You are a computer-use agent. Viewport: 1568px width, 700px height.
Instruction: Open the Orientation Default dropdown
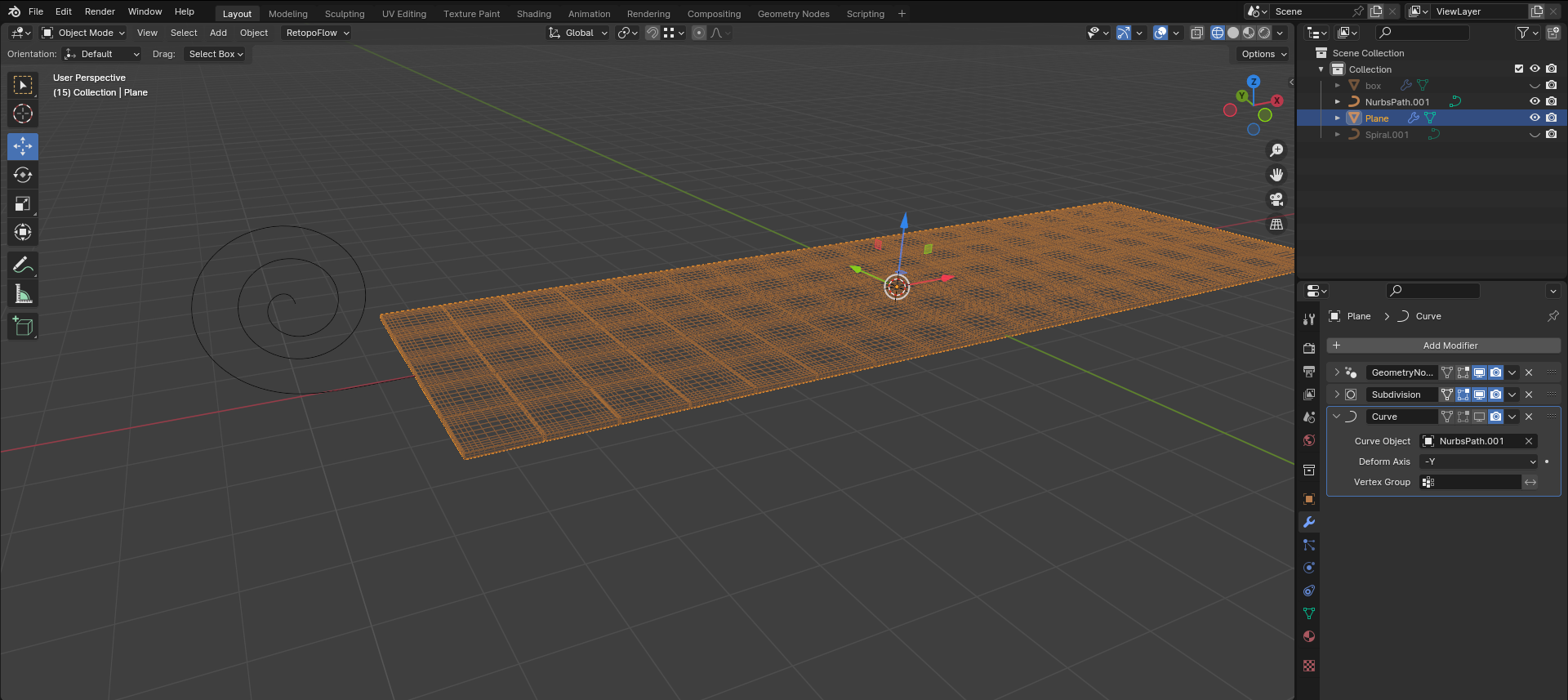102,54
